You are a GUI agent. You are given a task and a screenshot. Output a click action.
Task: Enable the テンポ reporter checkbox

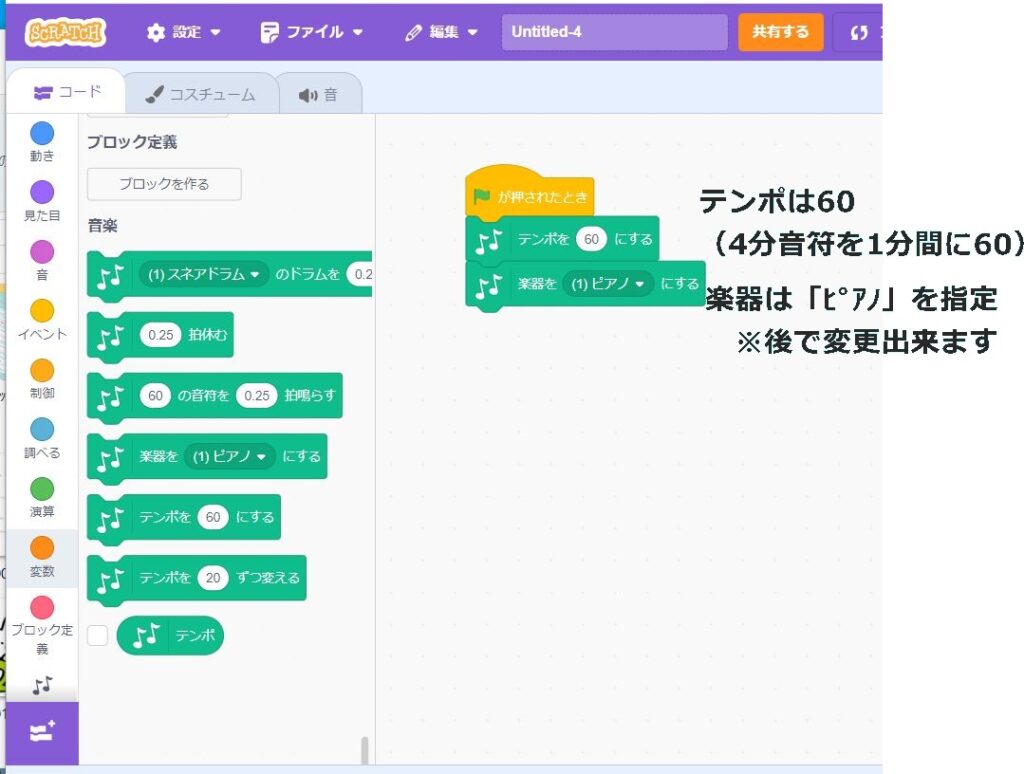click(97, 635)
